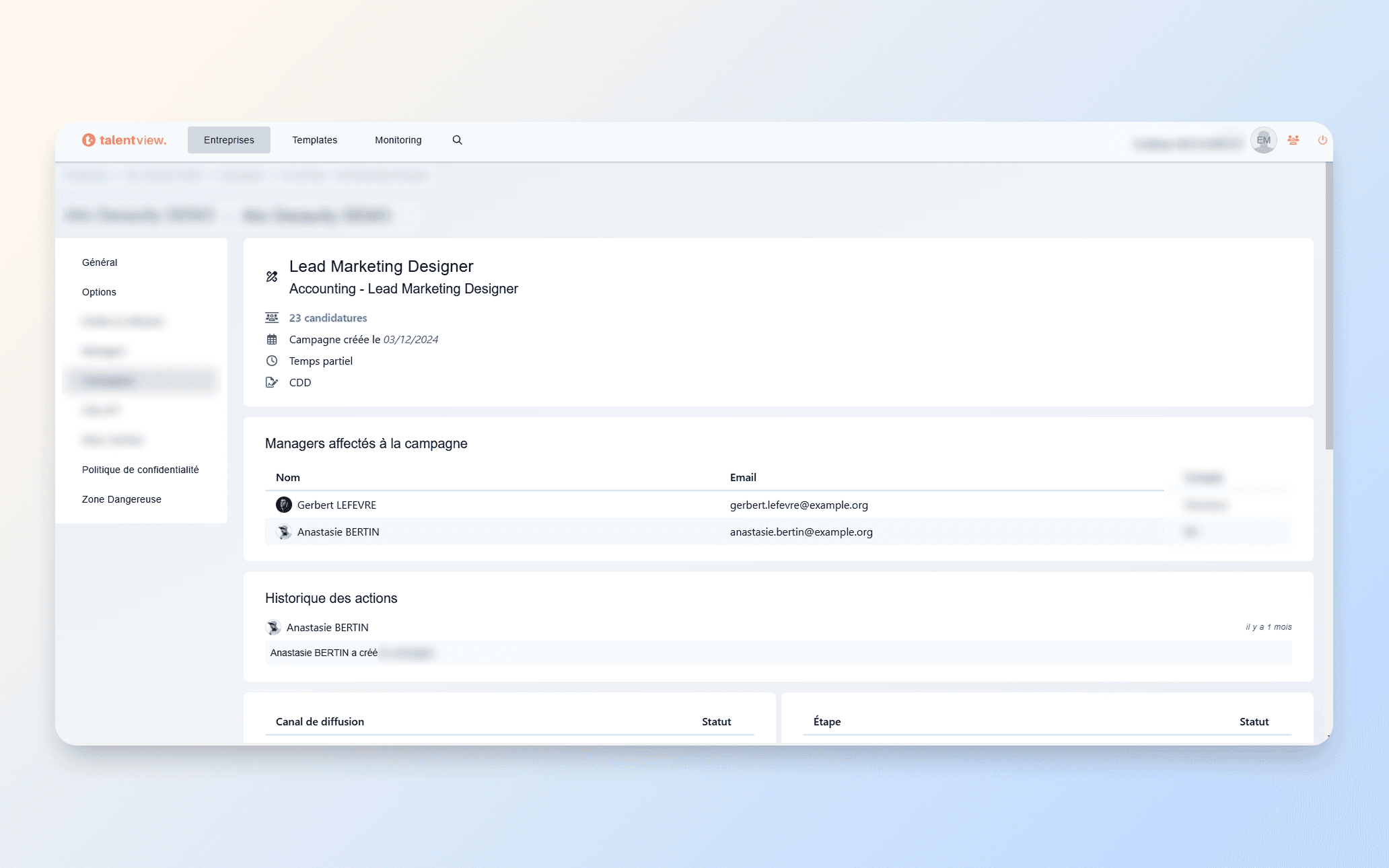Click the contract icon next to CDD

click(272, 382)
